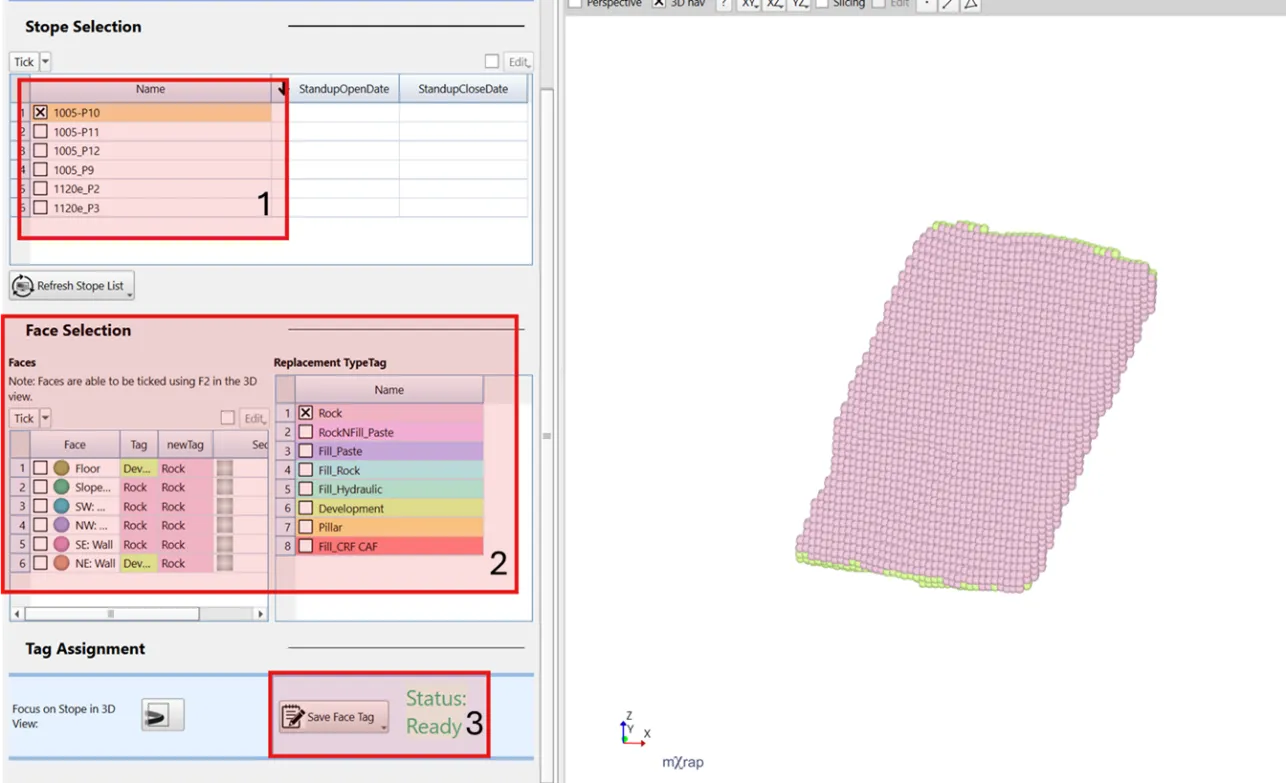Screen dimensions: 1286x783
Task: Click the Faces table horizontal scrollbar right arrow
Action: click(x=261, y=614)
